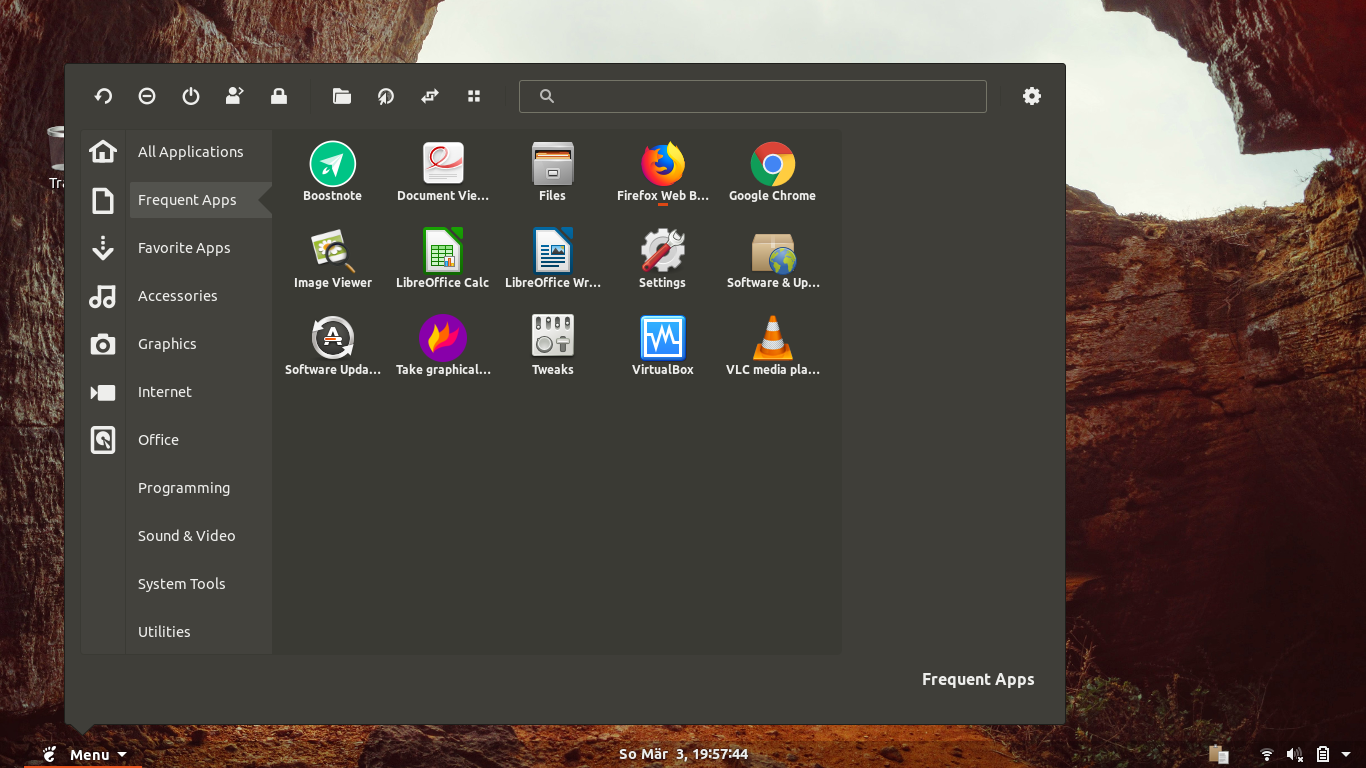Click the application search field
This screenshot has width=1366, height=768.
tap(753, 96)
